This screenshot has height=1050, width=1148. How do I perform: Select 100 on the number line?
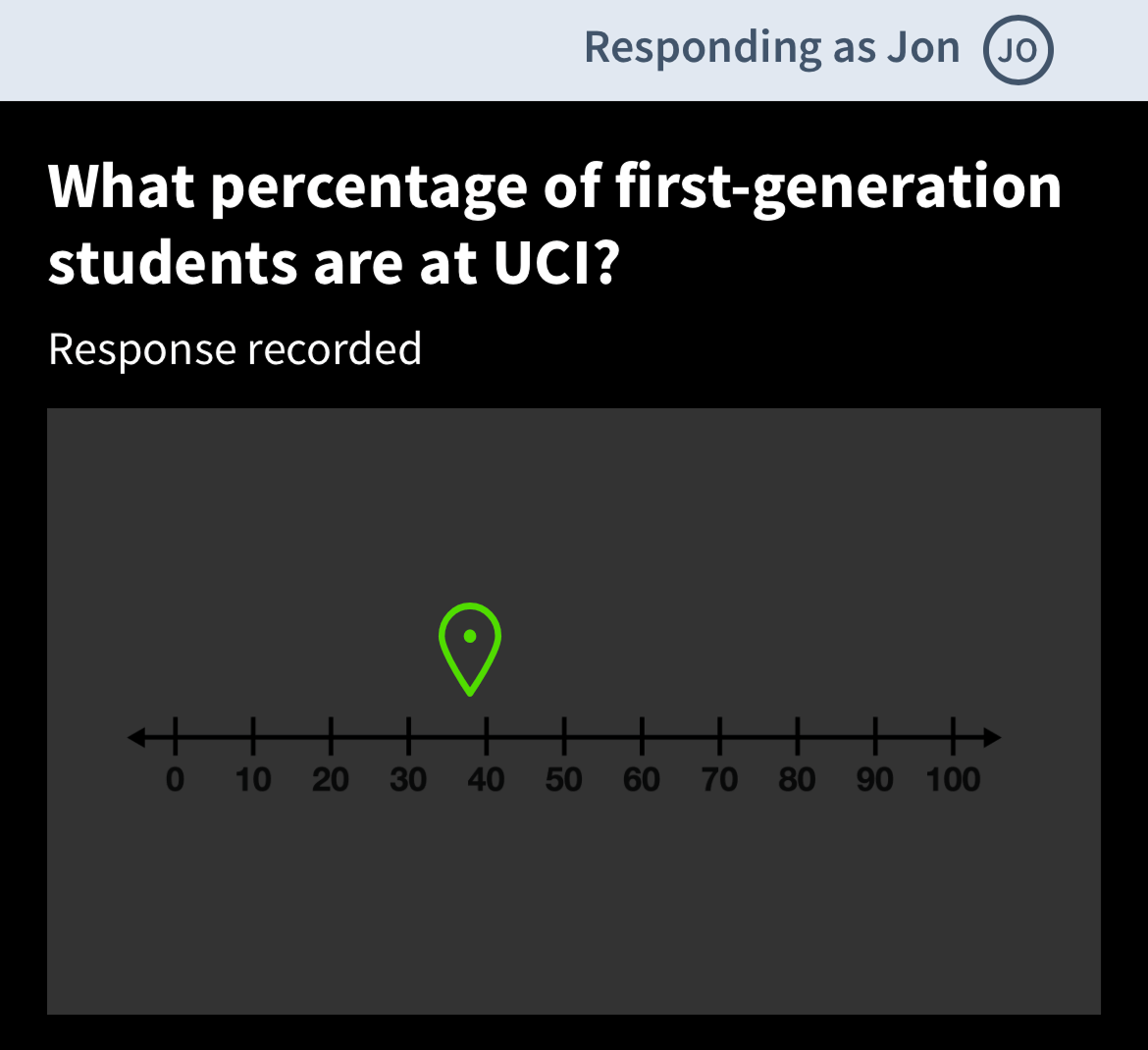[953, 737]
